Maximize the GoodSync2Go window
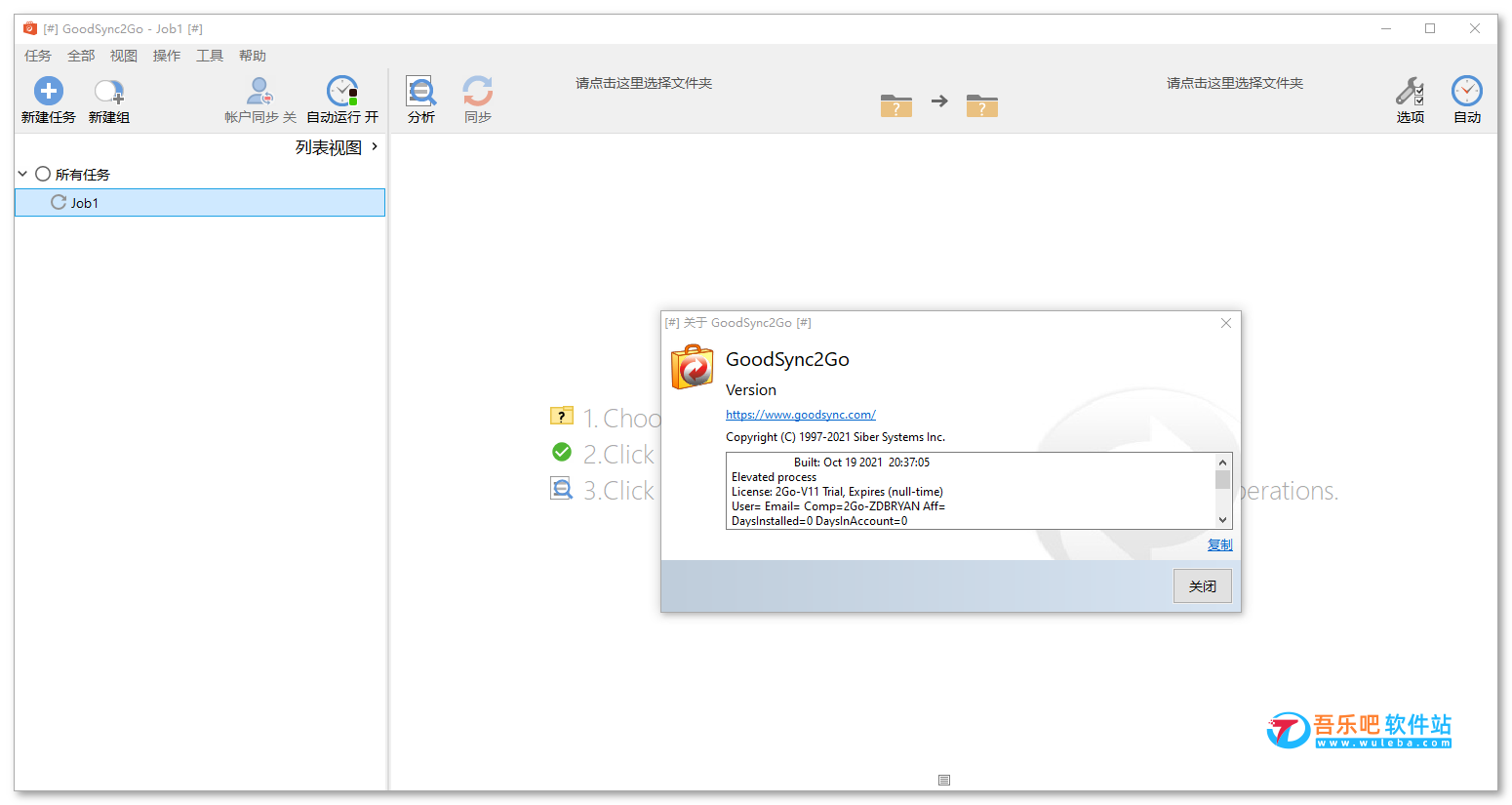The width and height of the screenshot is (1512, 805). tap(1430, 28)
